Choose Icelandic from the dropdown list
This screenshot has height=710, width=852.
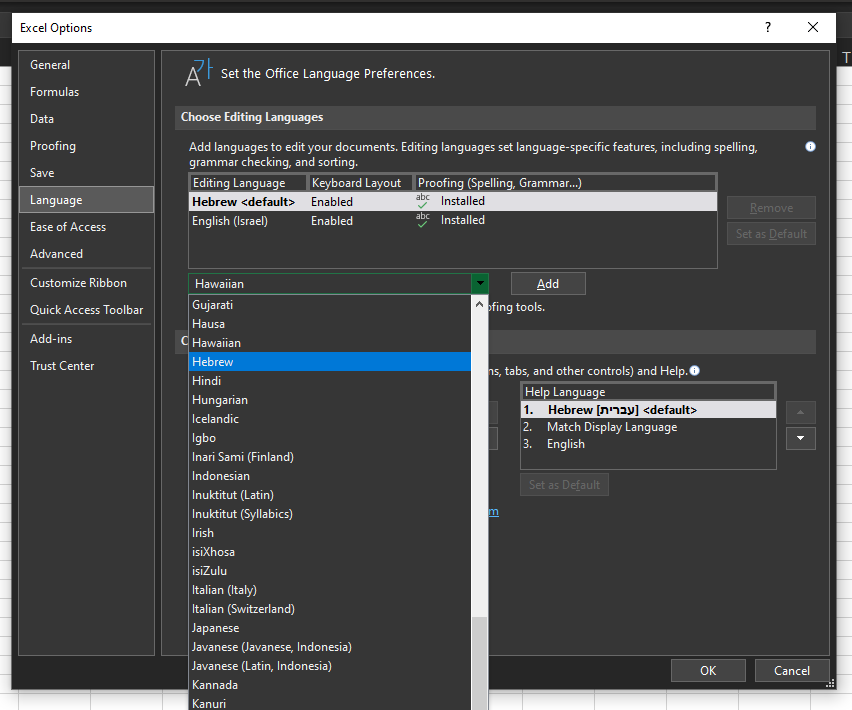pos(330,419)
